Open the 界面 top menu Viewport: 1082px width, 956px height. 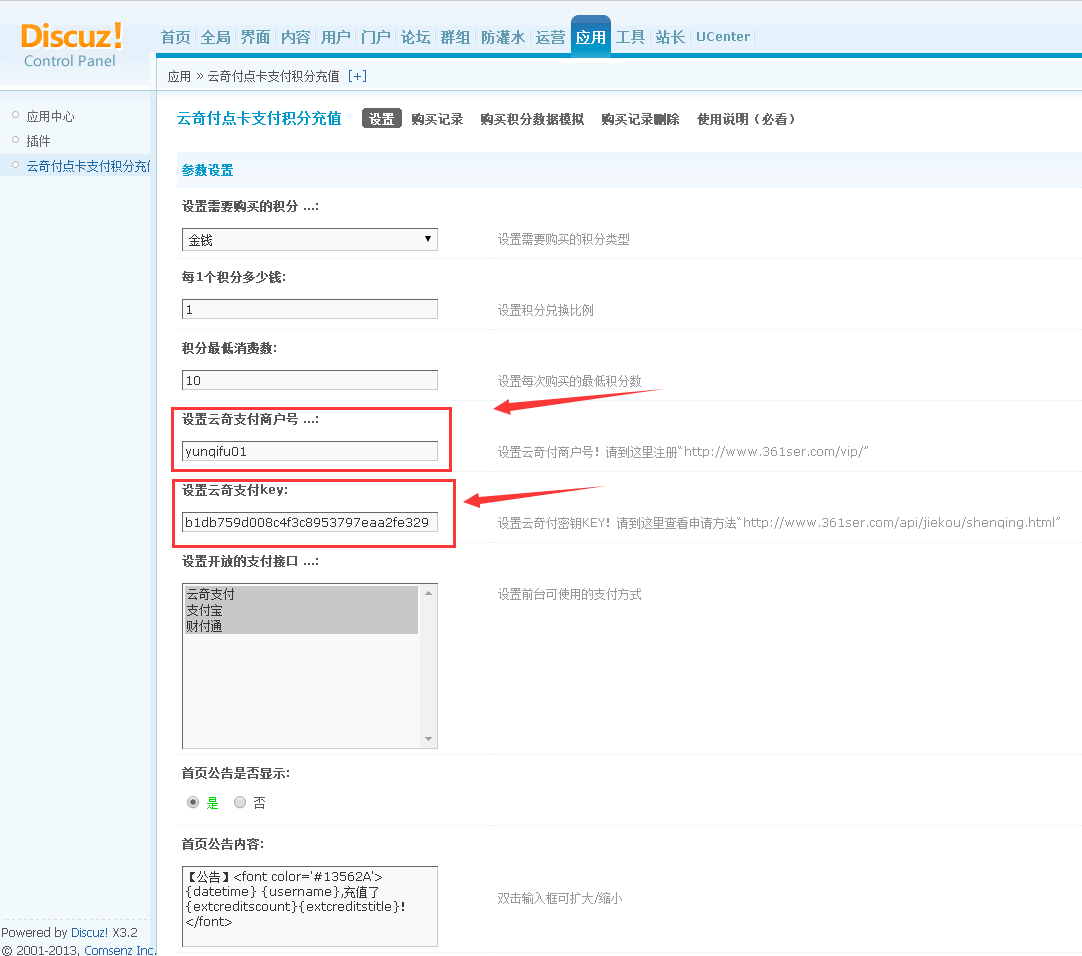point(255,37)
